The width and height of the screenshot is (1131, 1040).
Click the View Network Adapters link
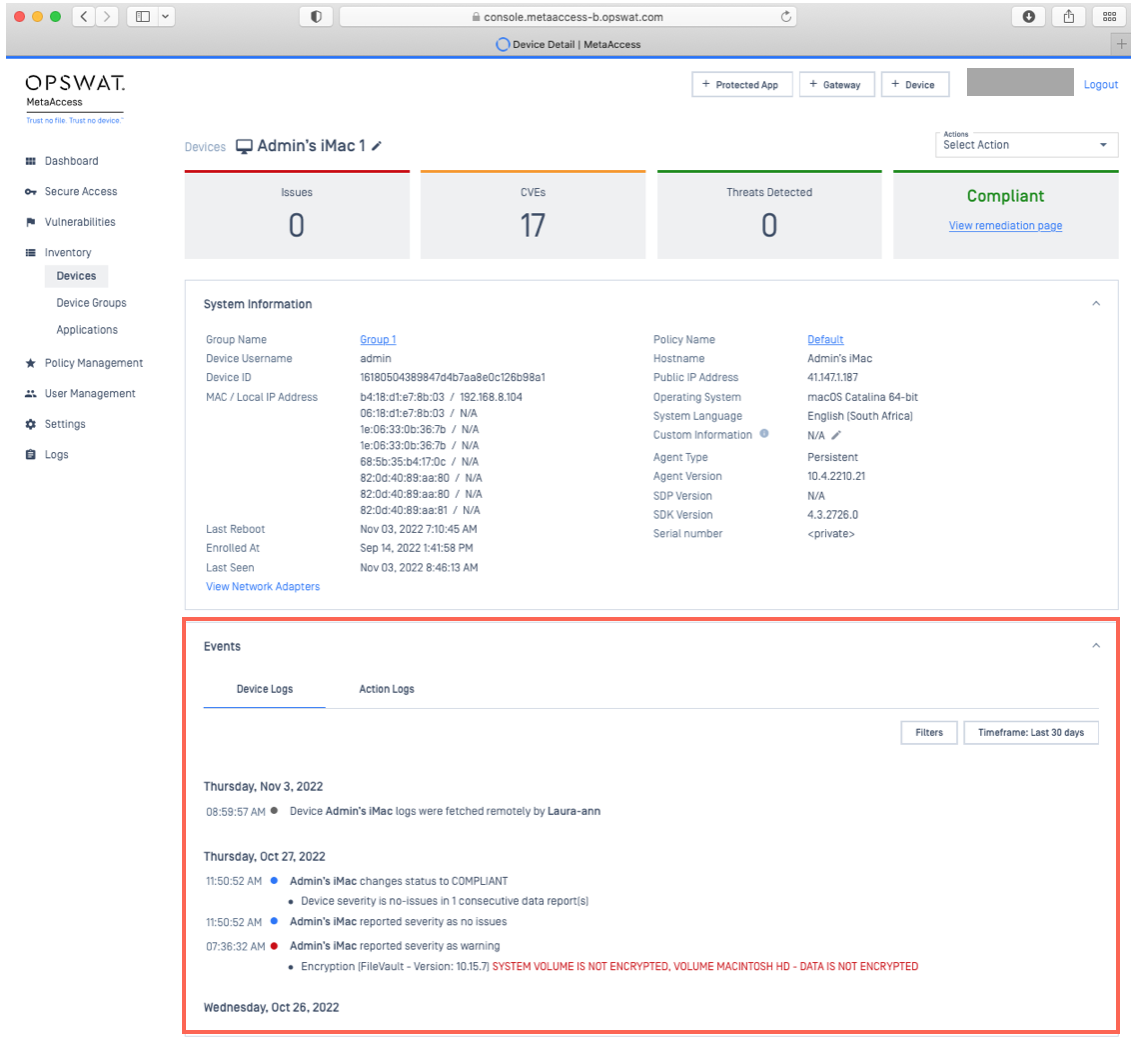pyautogui.click(x=263, y=586)
